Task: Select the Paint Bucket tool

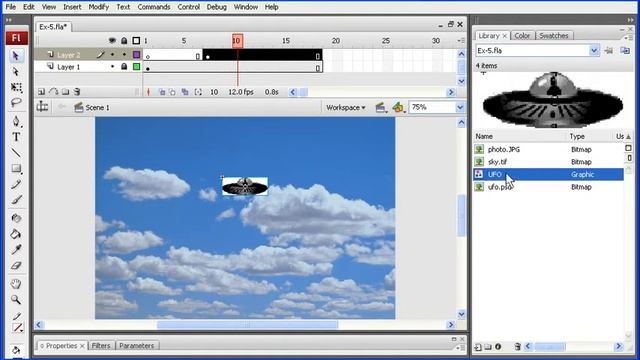Action: [16, 234]
